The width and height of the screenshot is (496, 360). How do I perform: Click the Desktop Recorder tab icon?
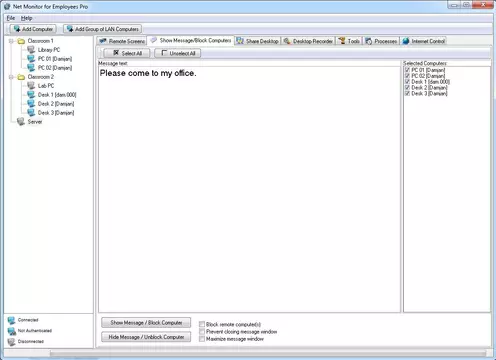coord(287,41)
